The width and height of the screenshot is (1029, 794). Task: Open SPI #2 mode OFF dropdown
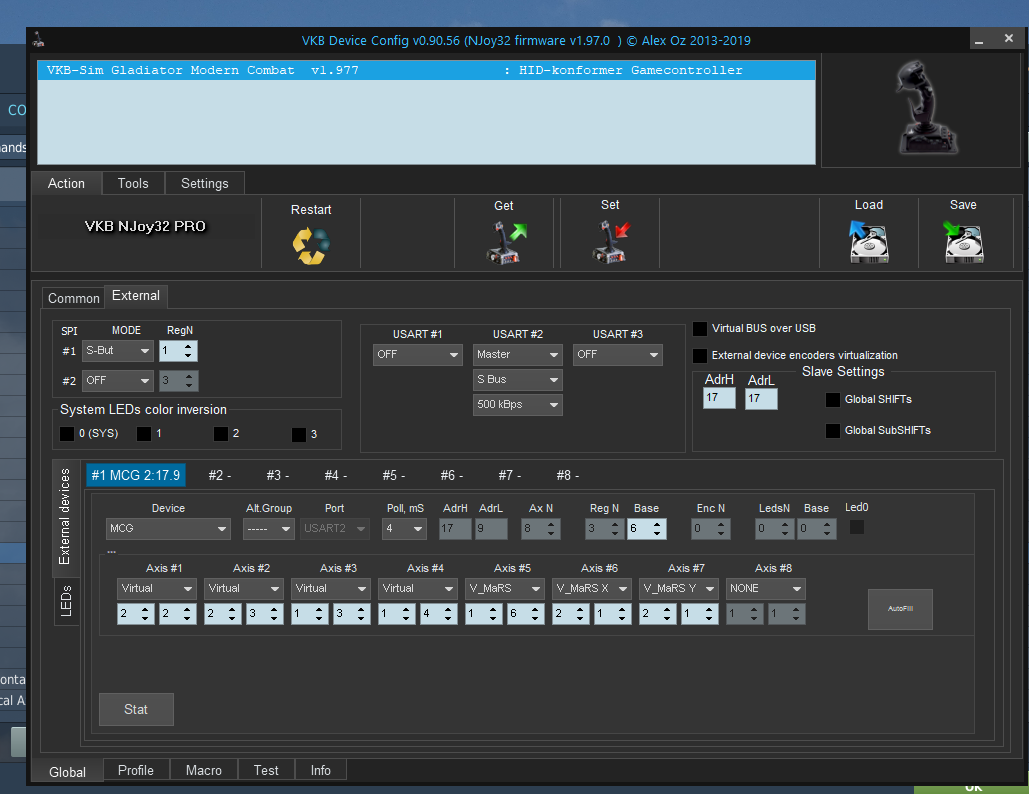117,381
